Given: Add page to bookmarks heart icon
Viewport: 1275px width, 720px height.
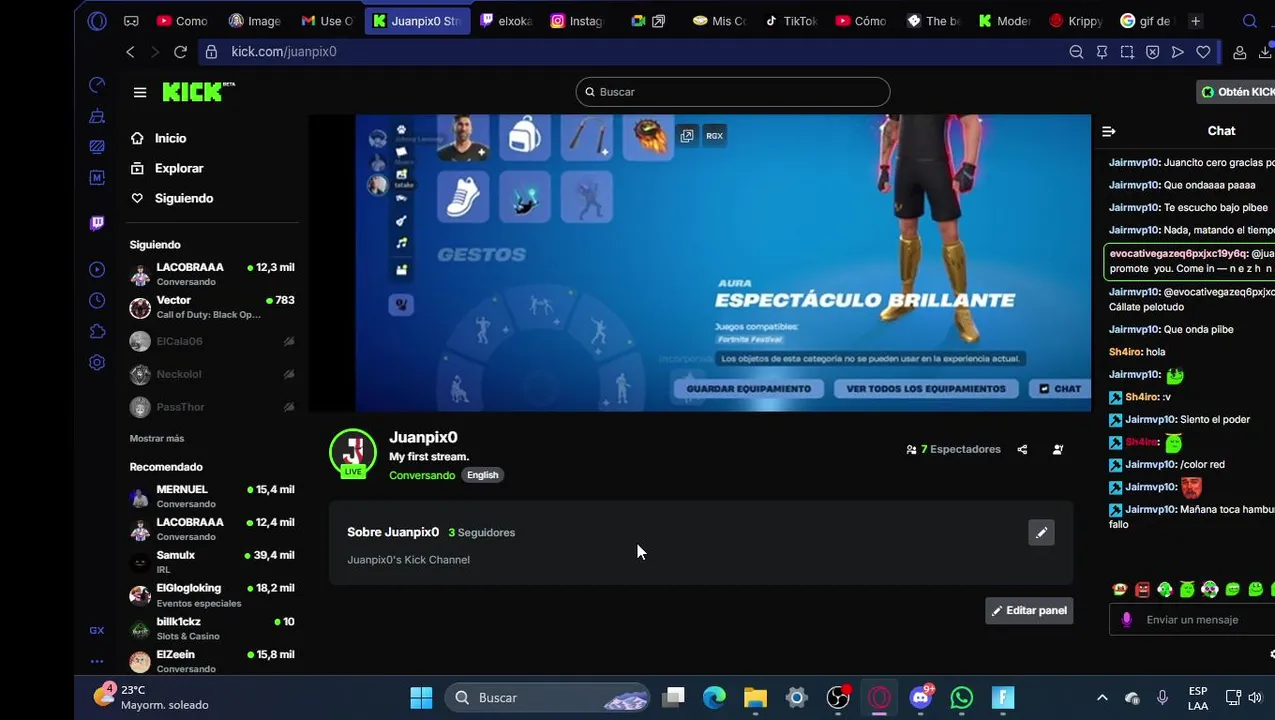Looking at the screenshot, I should tap(1203, 52).
